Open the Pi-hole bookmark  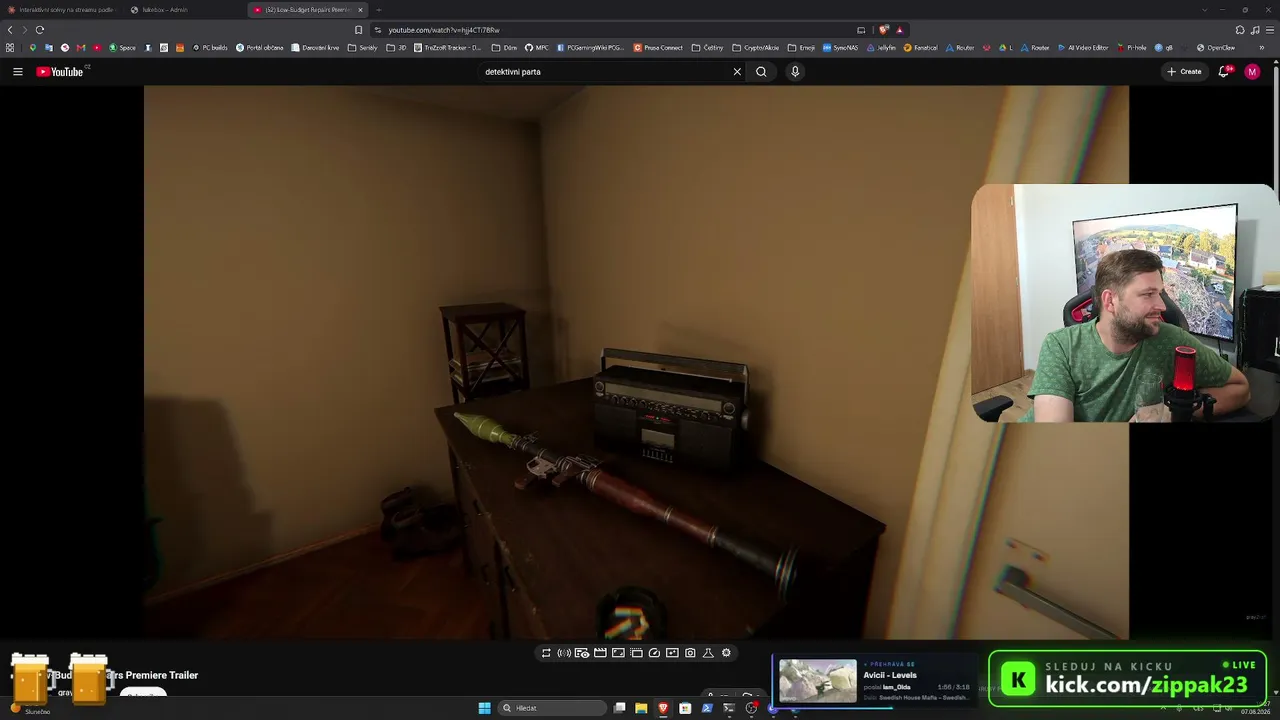1132,48
